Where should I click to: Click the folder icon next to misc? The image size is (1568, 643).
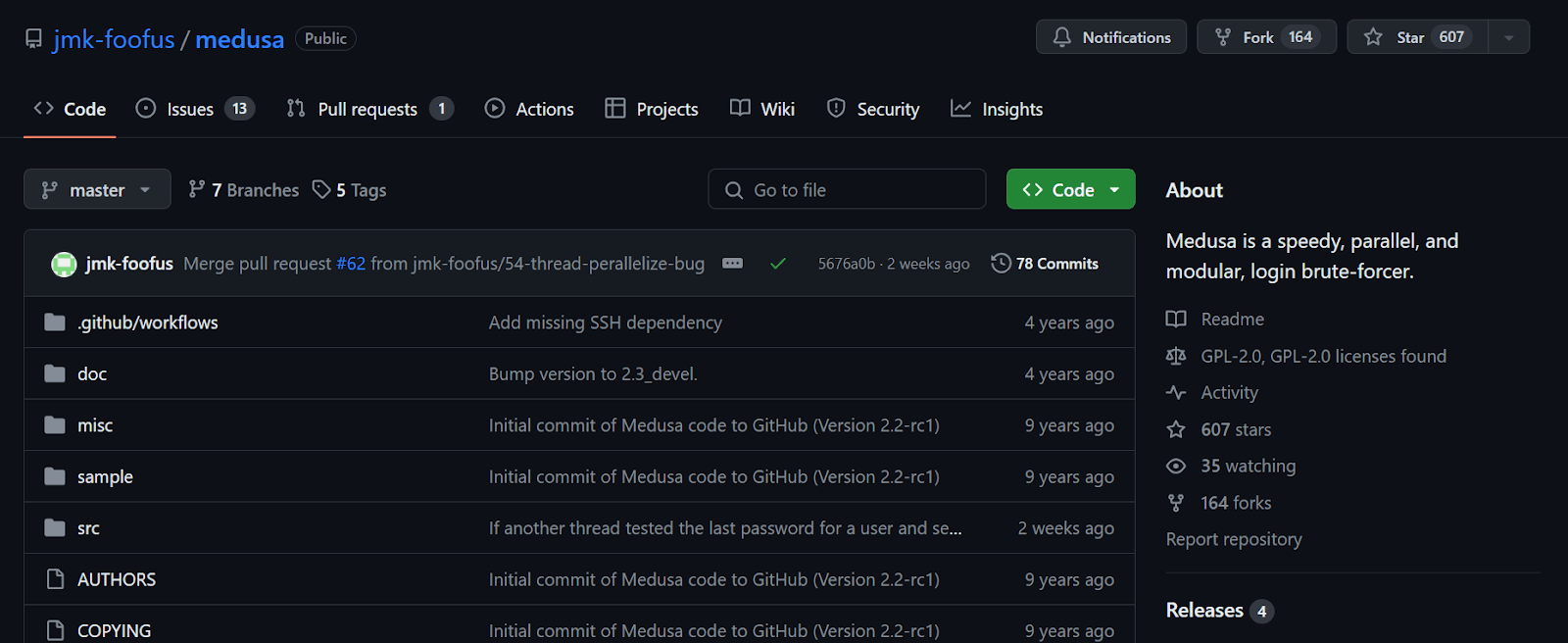tap(55, 425)
